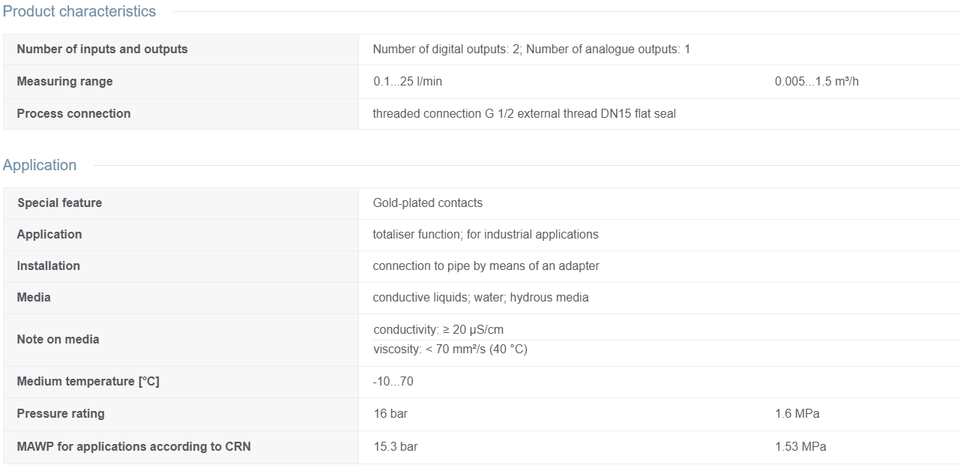The height and width of the screenshot is (468, 960).
Task: Select the 0.1...25 l/min measuring range value
Action: pyautogui.click(x=408, y=81)
